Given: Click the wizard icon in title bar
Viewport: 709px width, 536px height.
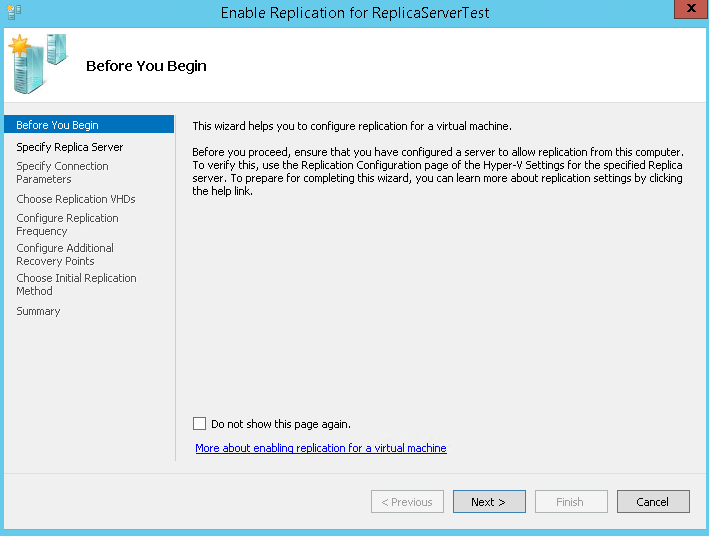Looking at the screenshot, I should click(14, 12).
